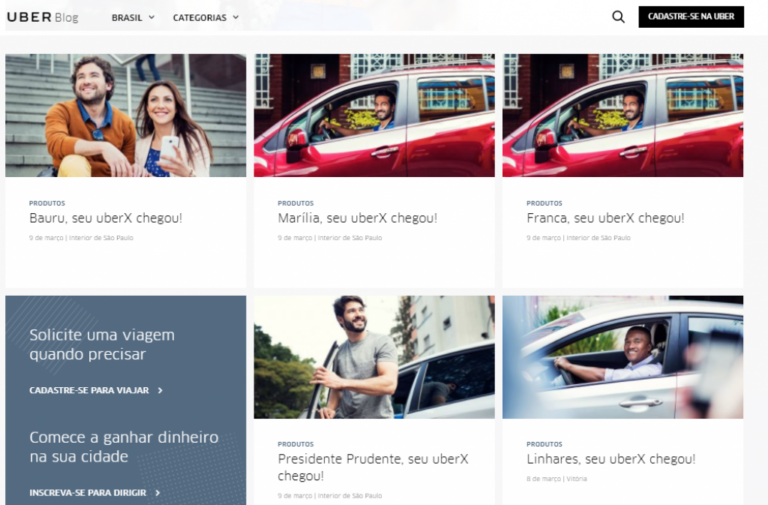Click Comece a ganhar dinheiro heading
The height and width of the screenshot is (505, 768).
(124, 447)
